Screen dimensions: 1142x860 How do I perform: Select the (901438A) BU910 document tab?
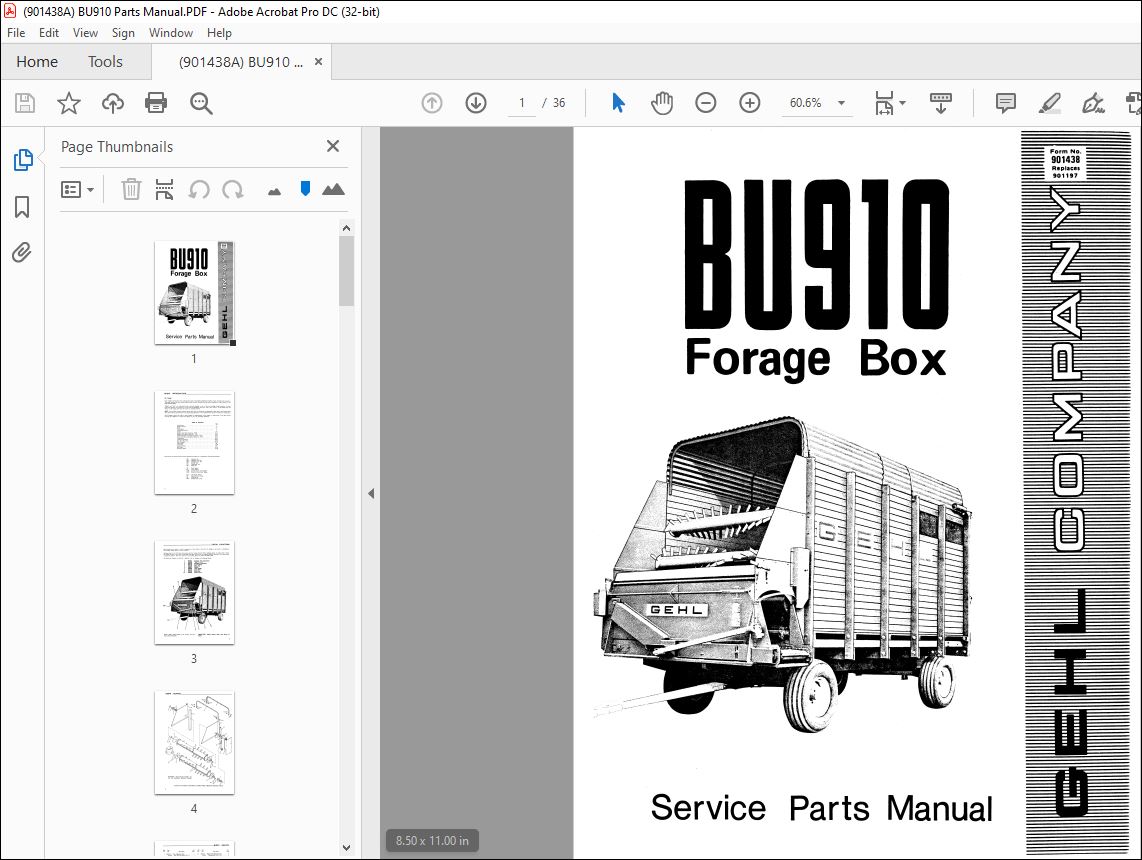240,62
